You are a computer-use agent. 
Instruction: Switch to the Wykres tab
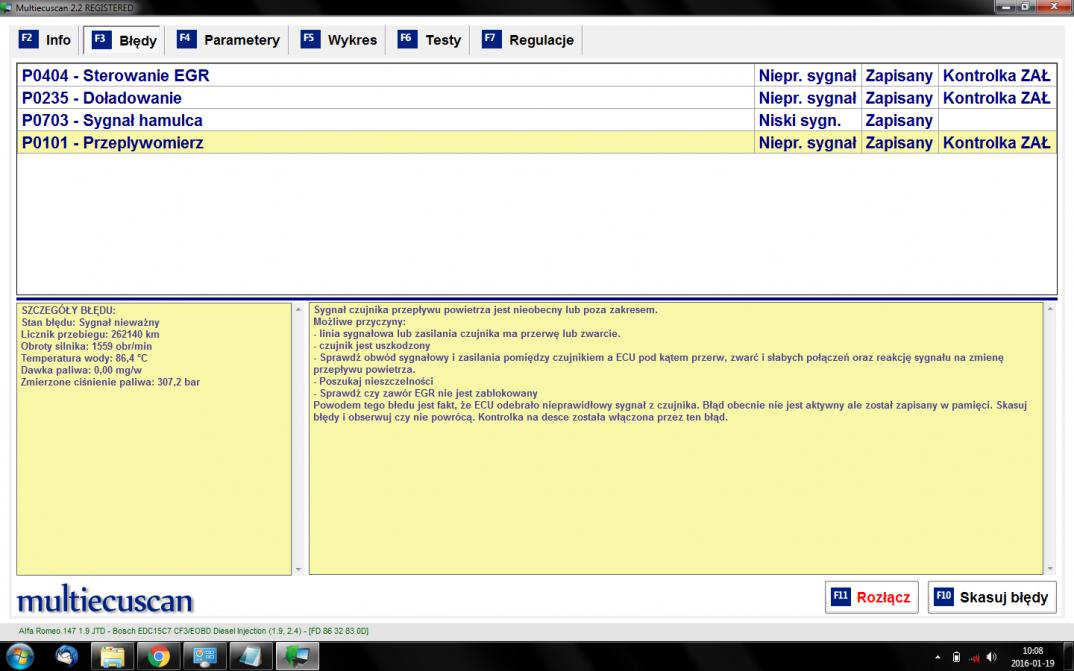click(340, 40)
